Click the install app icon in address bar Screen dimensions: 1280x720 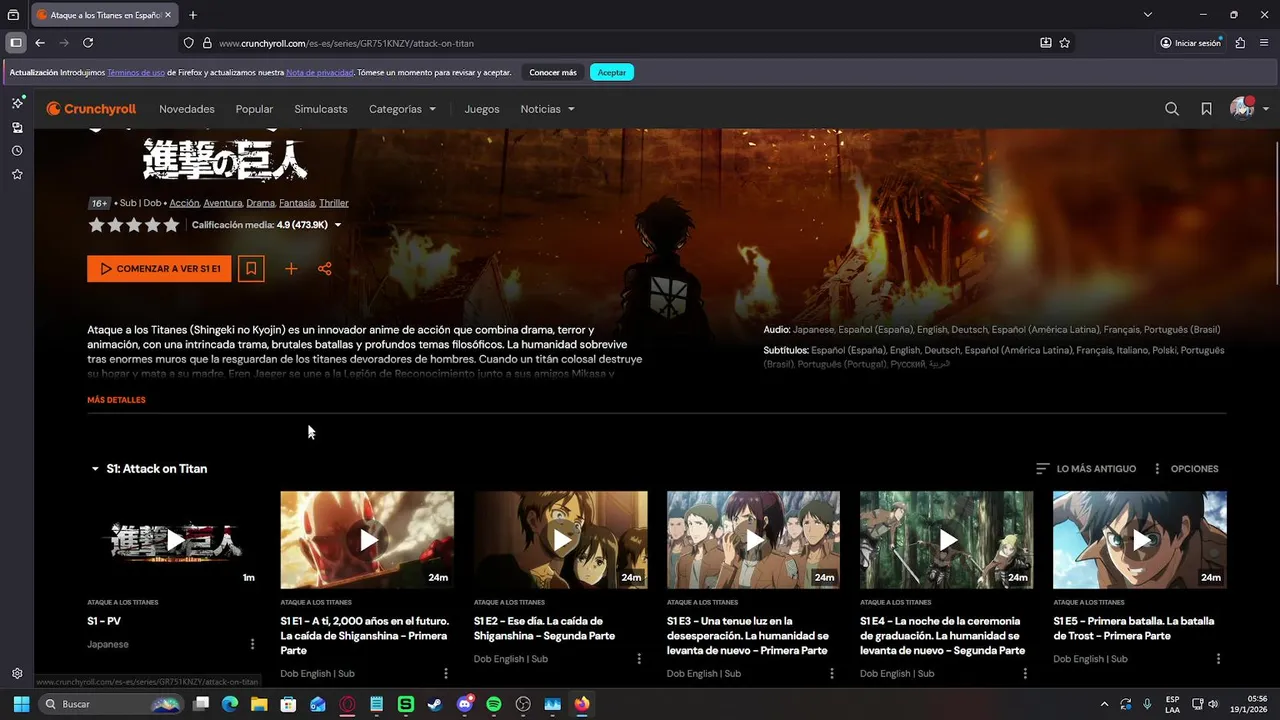click(x=1046, y=43)
